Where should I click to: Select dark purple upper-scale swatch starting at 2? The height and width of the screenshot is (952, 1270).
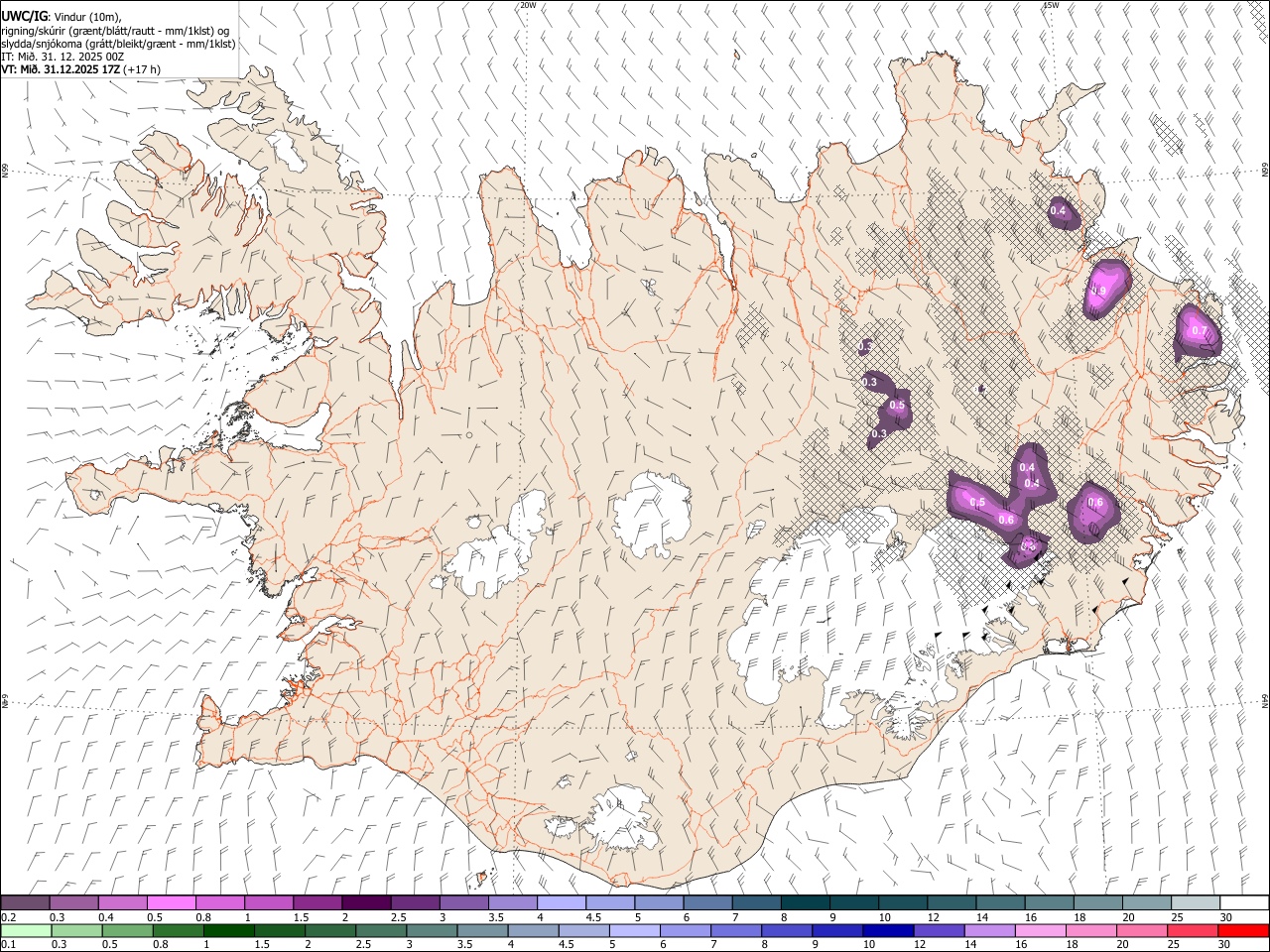[x=366, y=902]
